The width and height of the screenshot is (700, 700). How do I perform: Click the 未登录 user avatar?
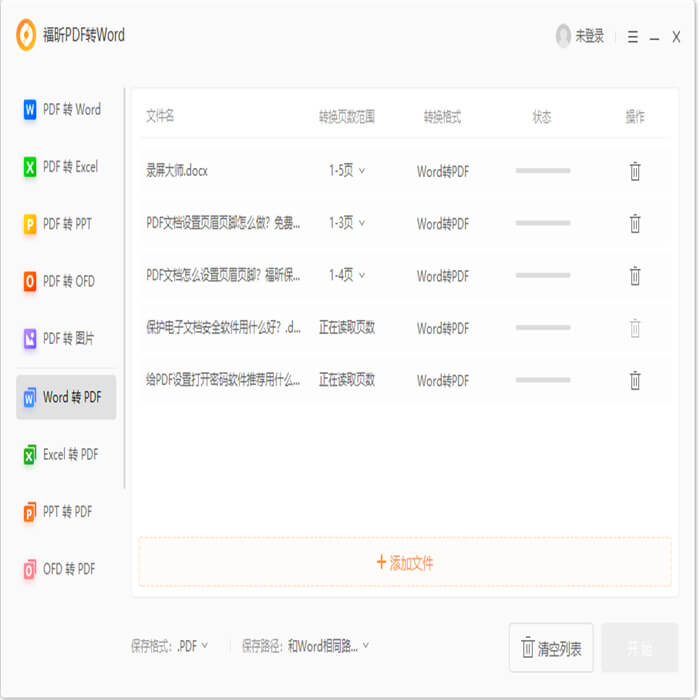click(563, 36)
